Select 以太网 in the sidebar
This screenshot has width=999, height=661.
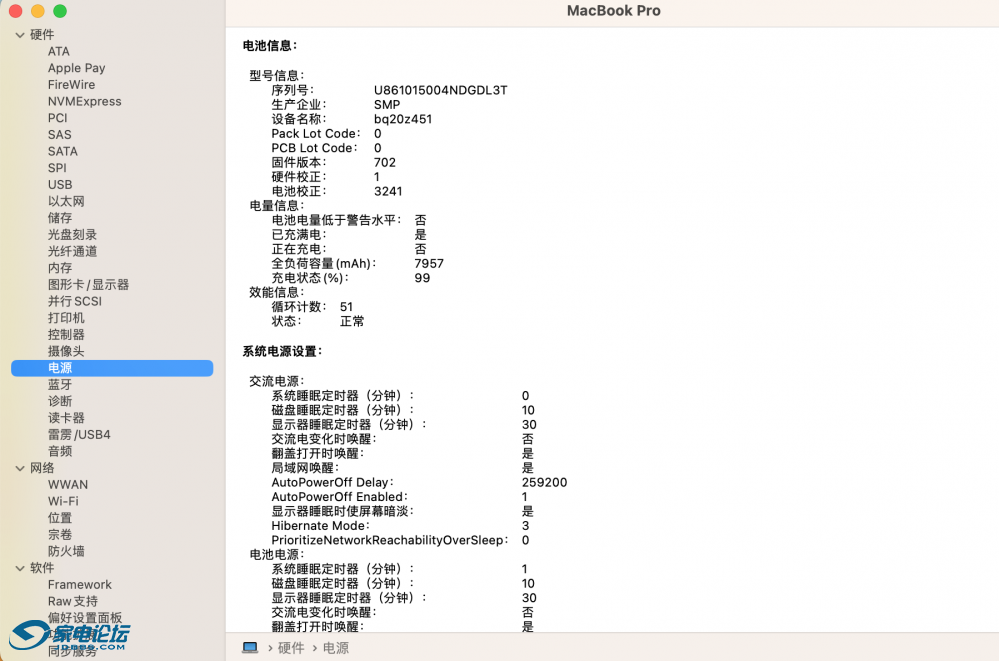[66, 201]
